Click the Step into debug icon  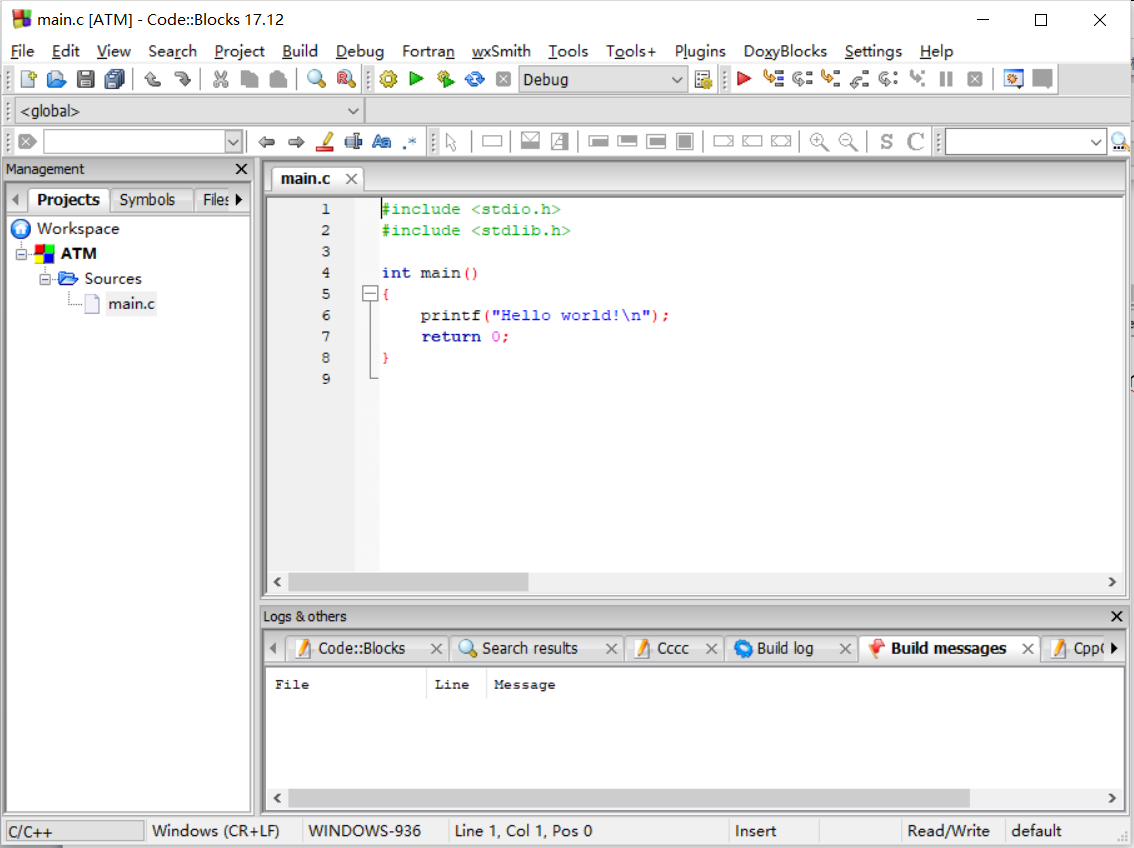click(830, 79)
